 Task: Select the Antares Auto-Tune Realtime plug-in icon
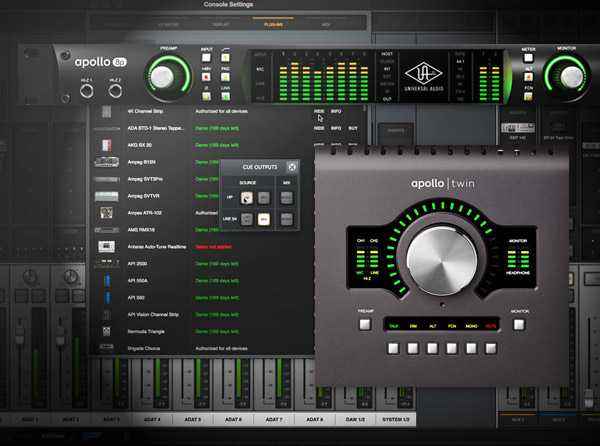(x=106, y=247)
